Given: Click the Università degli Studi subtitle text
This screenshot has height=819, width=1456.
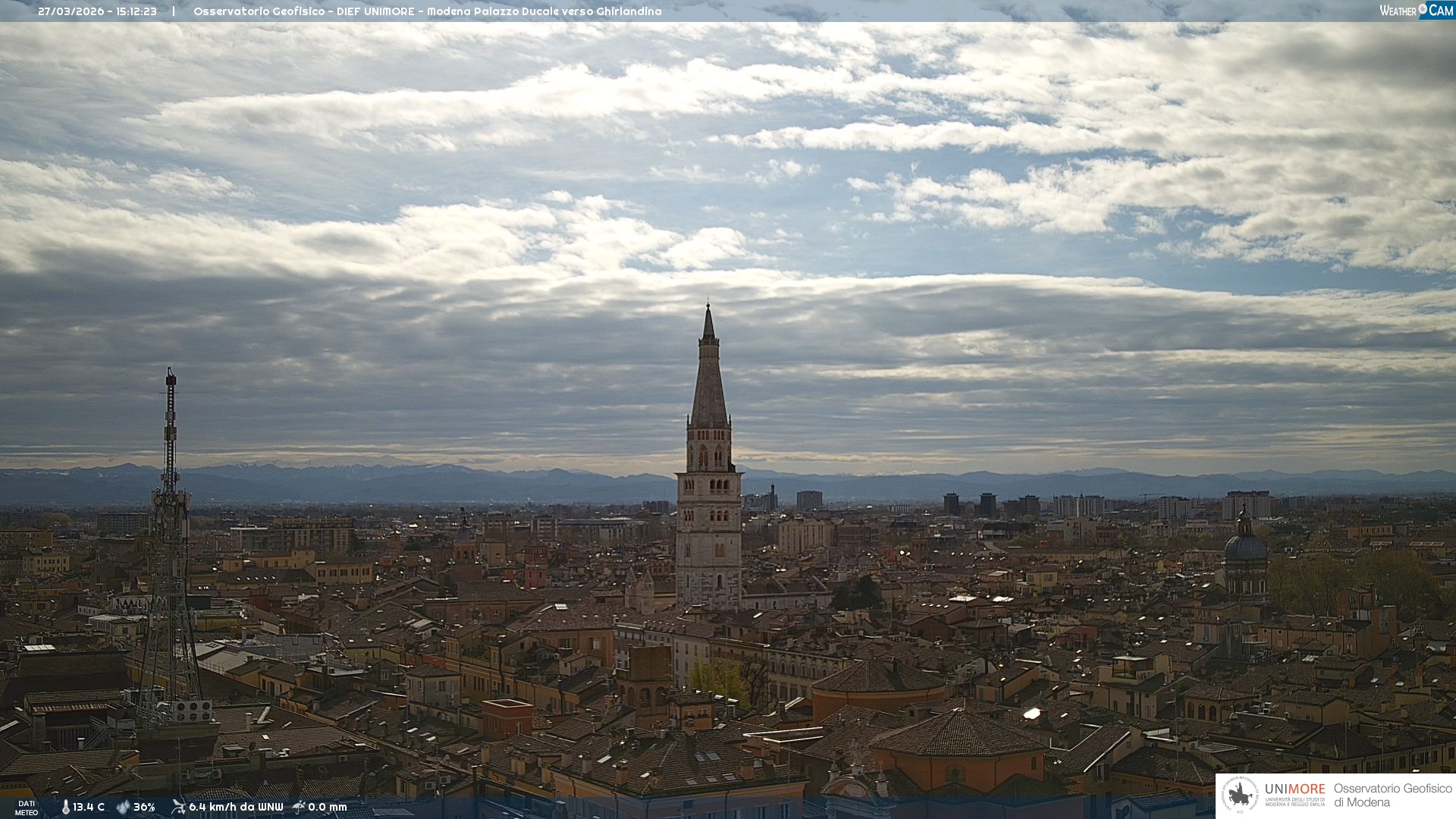Looking at the screenshot, I should click(1294, 802).
